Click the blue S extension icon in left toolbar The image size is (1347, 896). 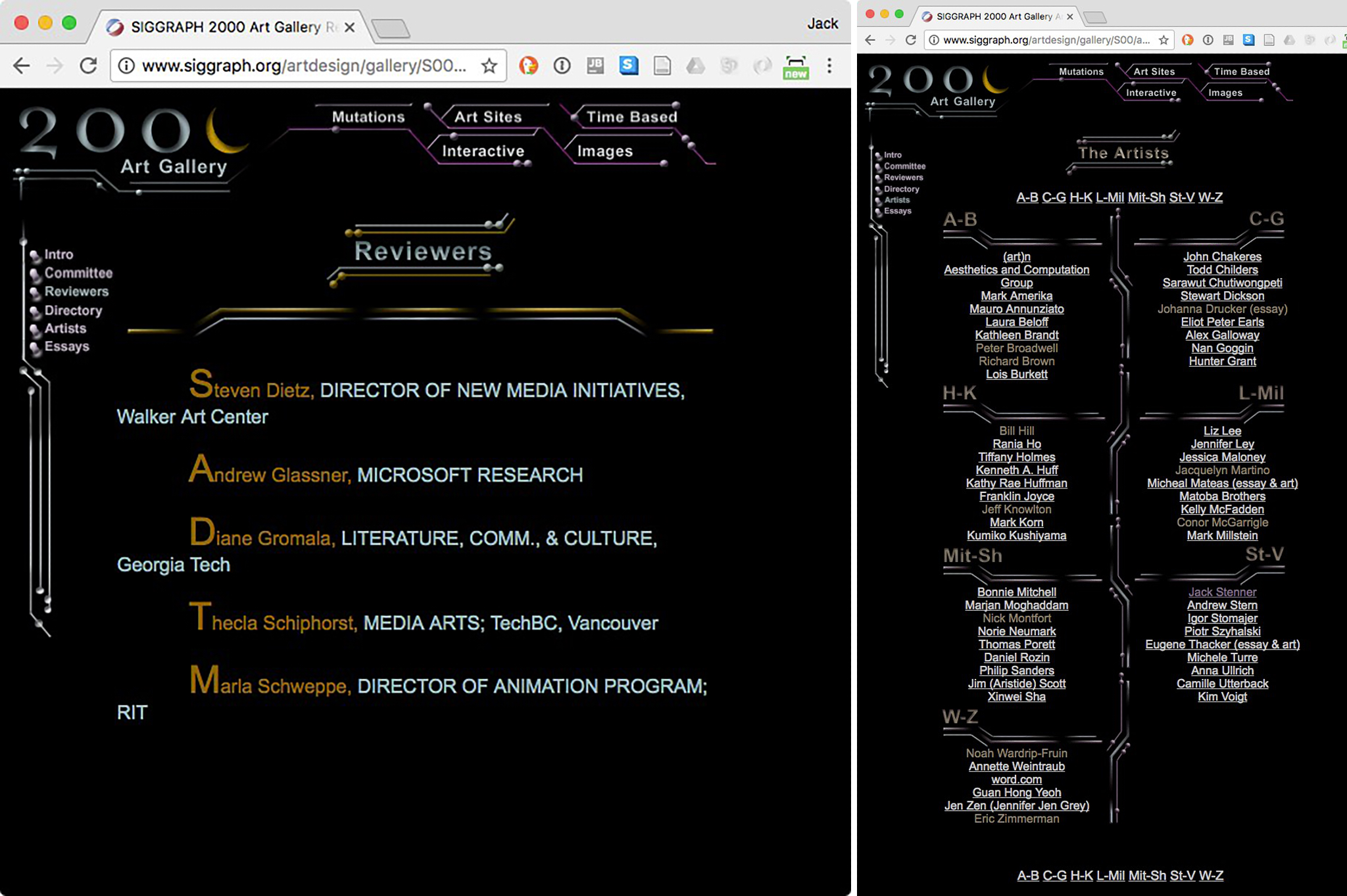tap(629, 66)
